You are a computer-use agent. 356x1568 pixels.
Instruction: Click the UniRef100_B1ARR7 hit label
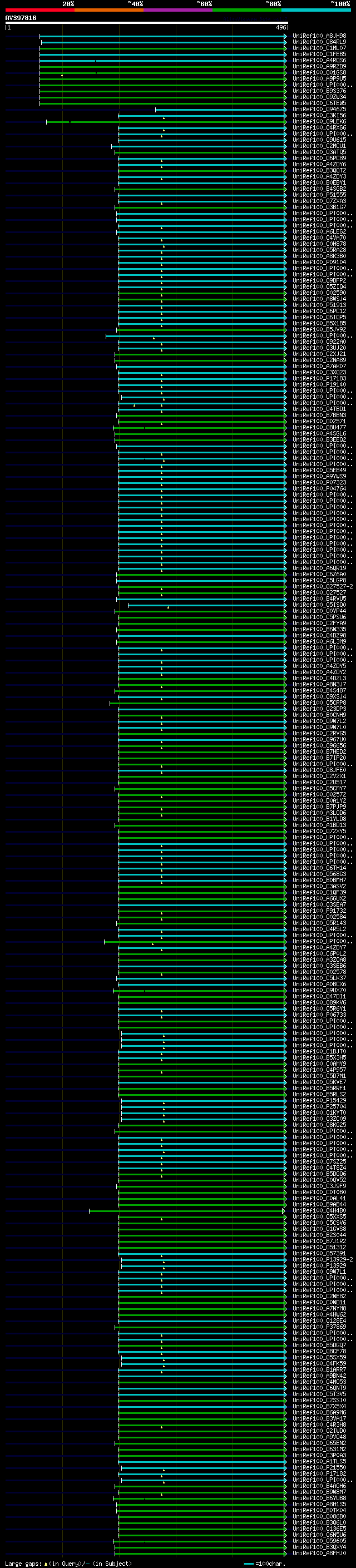319,1369
